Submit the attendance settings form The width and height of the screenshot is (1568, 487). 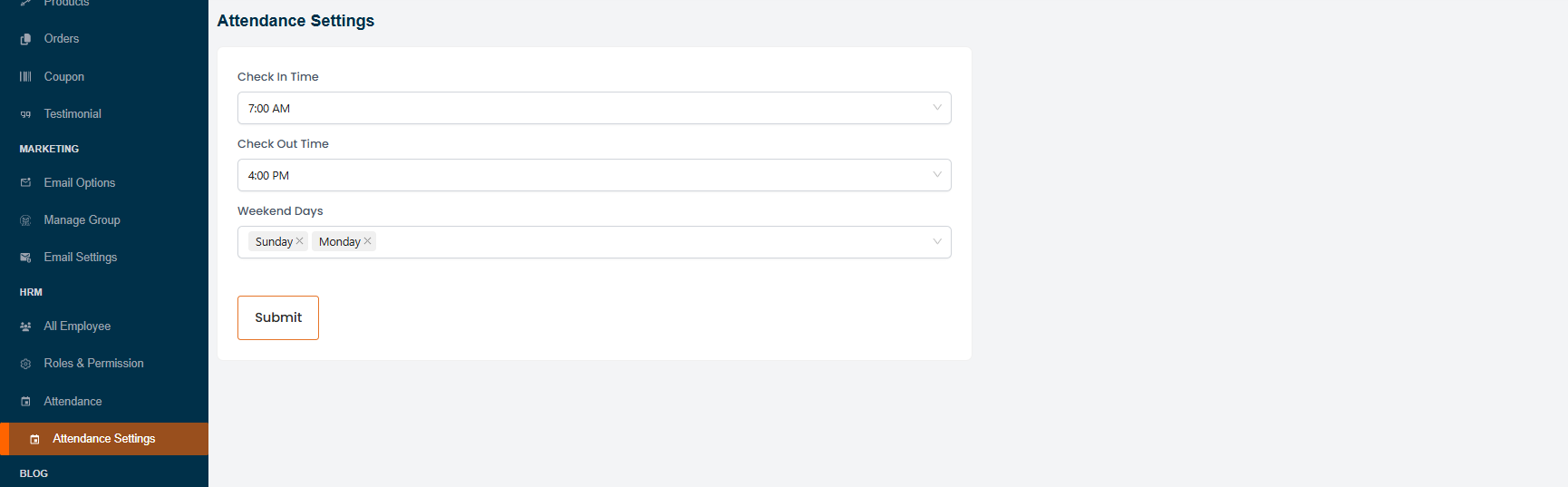pos(278,317)
